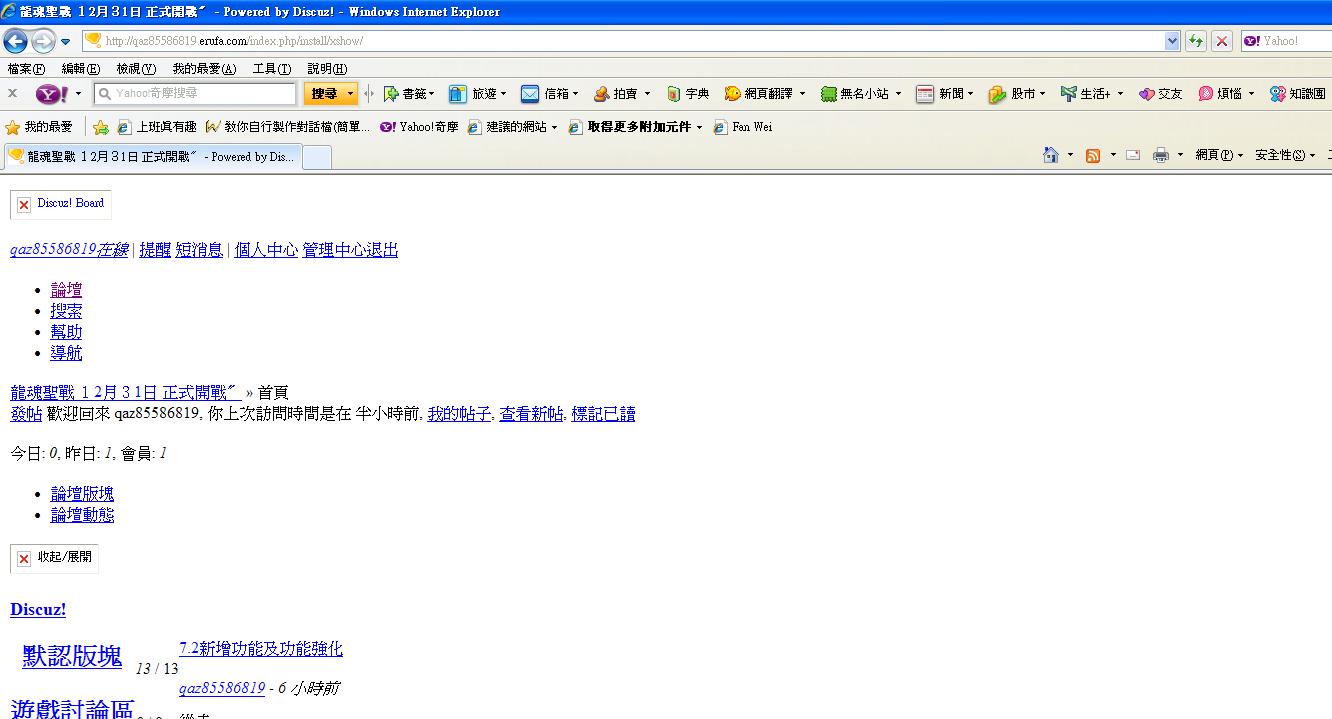
Task: Expand the address bar history dropdown
Action: click(x=1172, y=41)
